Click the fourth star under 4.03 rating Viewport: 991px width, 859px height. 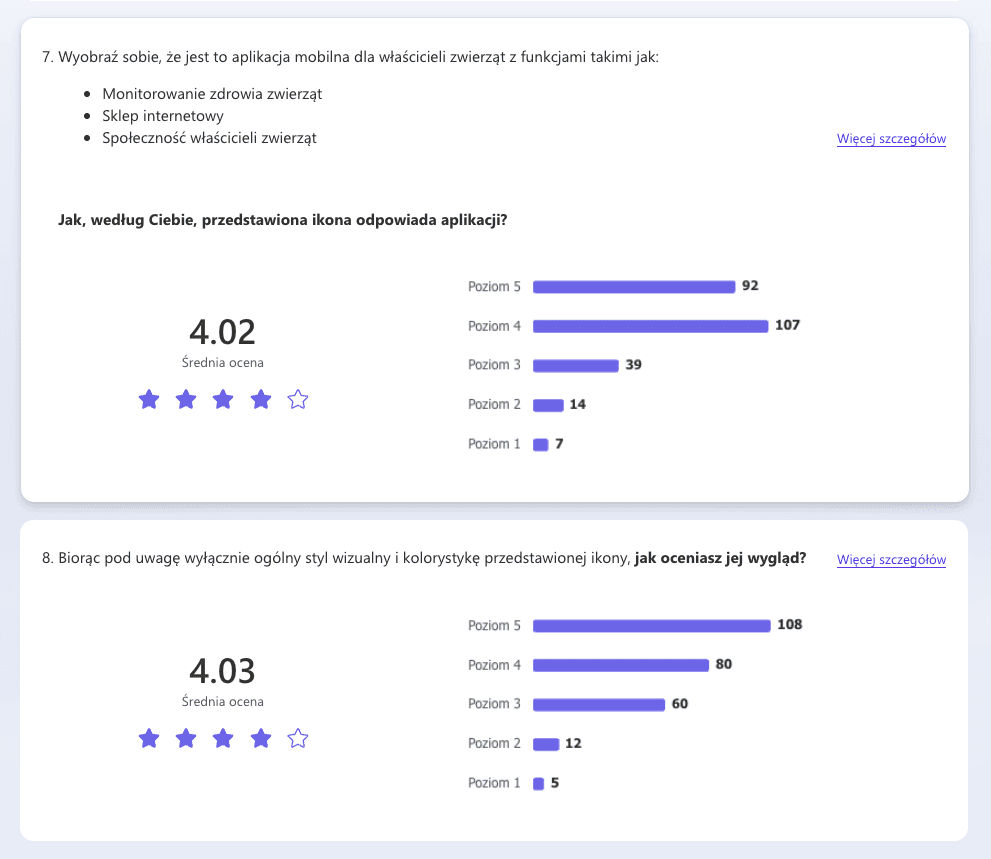point(261,738)
